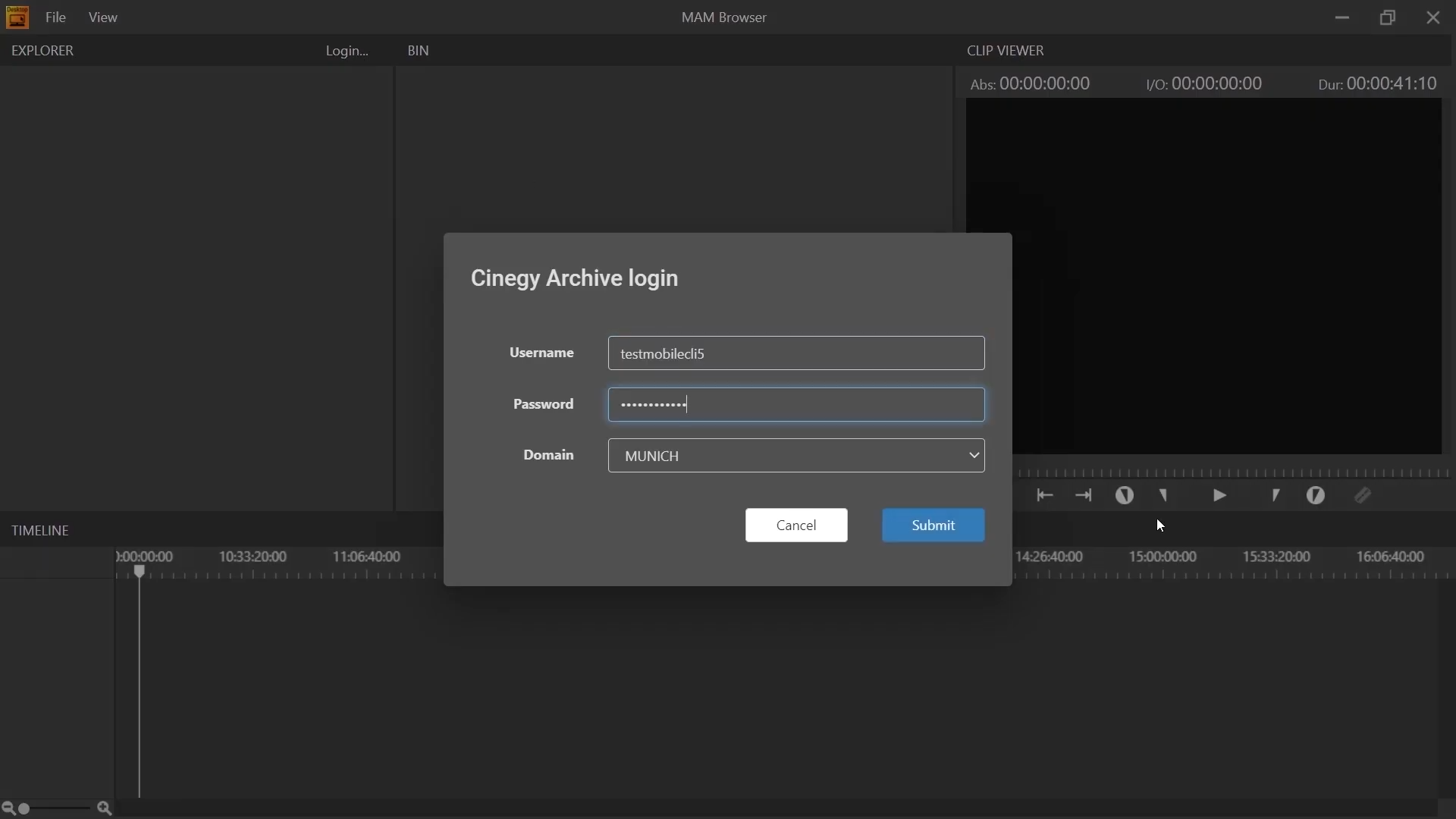The width and height of the screenshot is (1456, 819).
Task: Click the MAM Browser app logo icon
Action: [x=17, y=17]
